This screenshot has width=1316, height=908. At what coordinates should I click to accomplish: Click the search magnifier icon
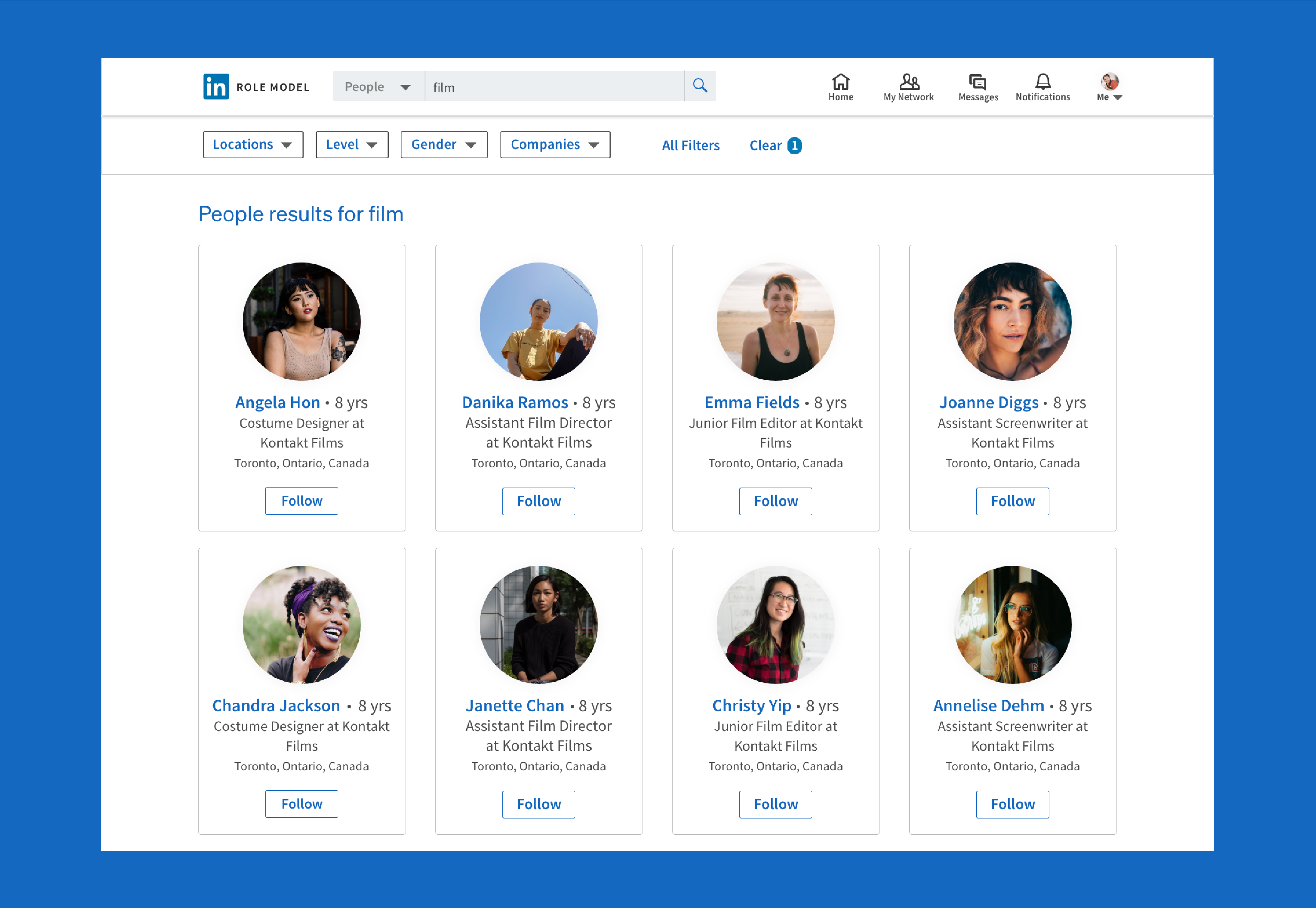click(700, 86)
